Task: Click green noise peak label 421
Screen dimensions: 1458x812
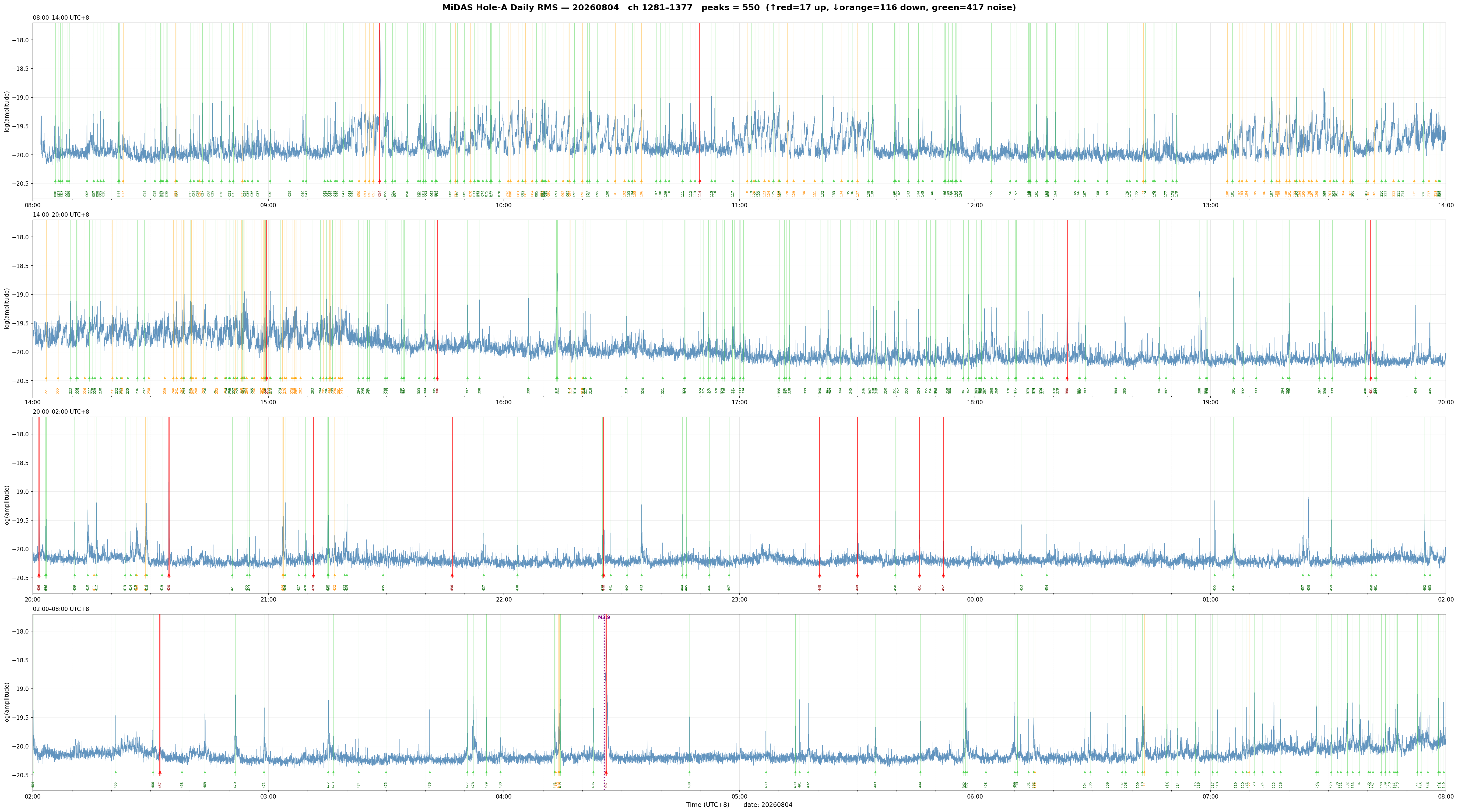Action: point(232,588)
